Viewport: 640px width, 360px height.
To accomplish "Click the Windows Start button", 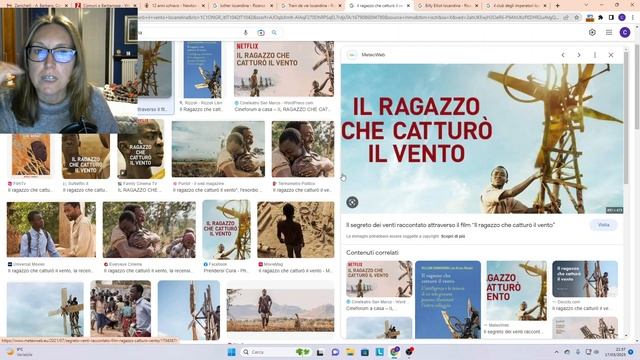I will [x=231, y=352].
